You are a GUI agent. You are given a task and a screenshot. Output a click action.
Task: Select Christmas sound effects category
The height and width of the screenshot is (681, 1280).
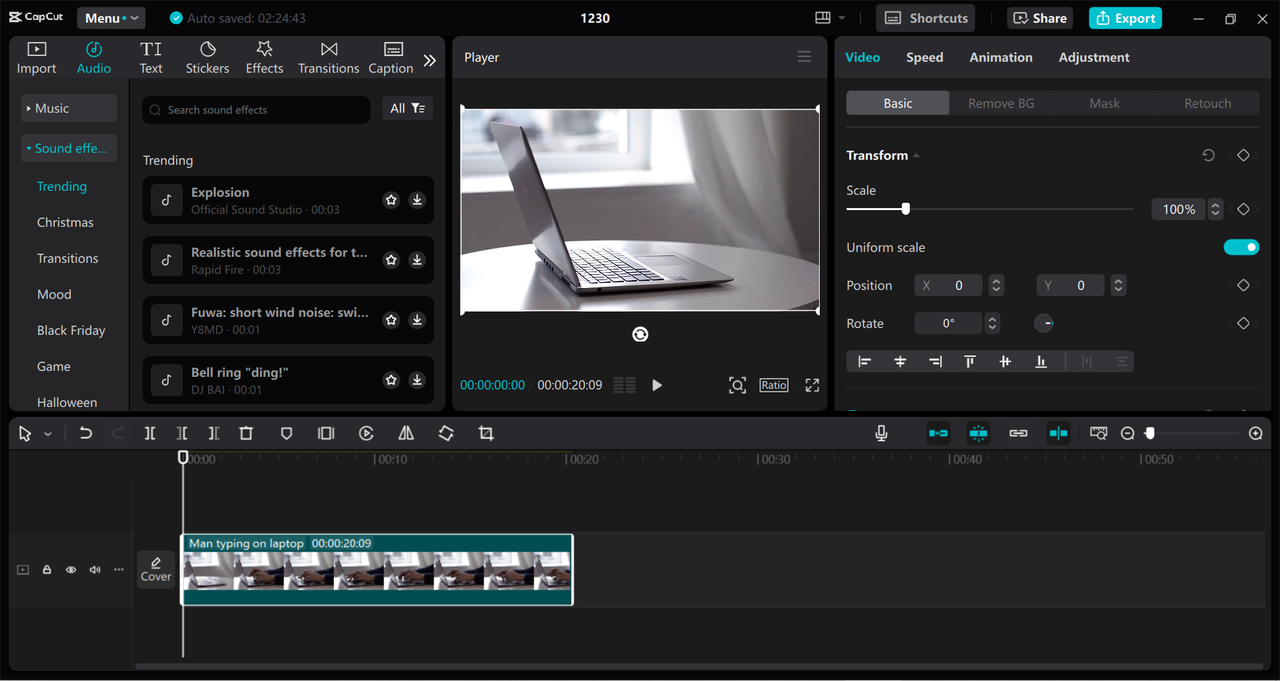pyautogui.click(x=65, y=222)
